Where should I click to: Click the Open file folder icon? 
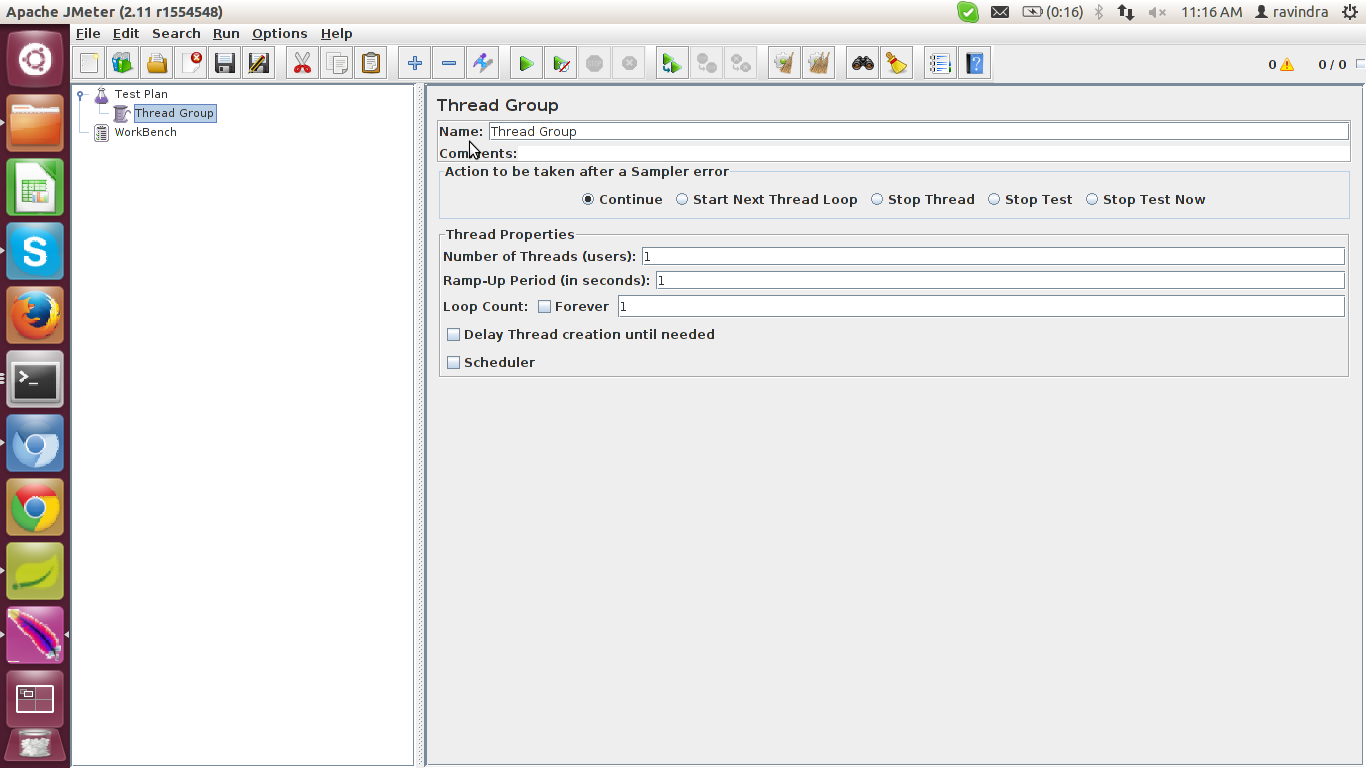pos(157,64)
